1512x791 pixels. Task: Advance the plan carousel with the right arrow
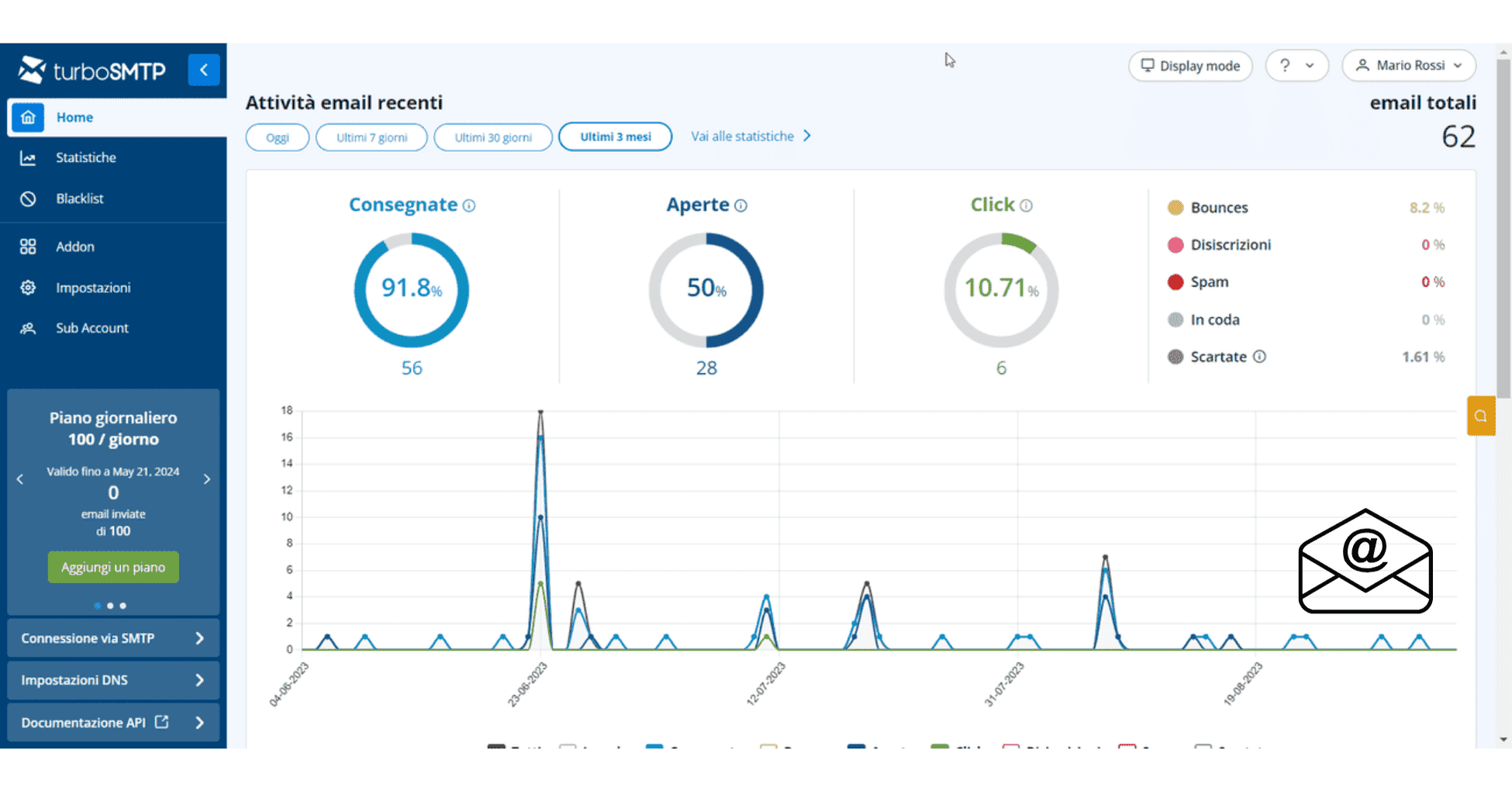click(207, 479)
